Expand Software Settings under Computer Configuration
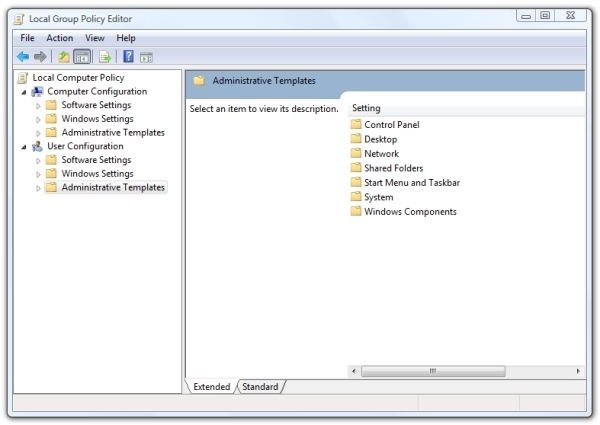The width and height of the screenshot is (600, 425). coord(38,106)
